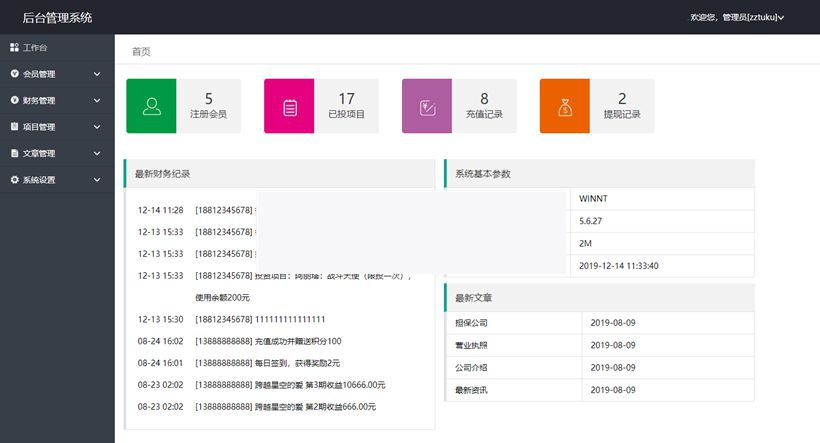Viewport: 820px width, 443px height.
Task: Click the purple recharge records icon
Action: [427, 106]
